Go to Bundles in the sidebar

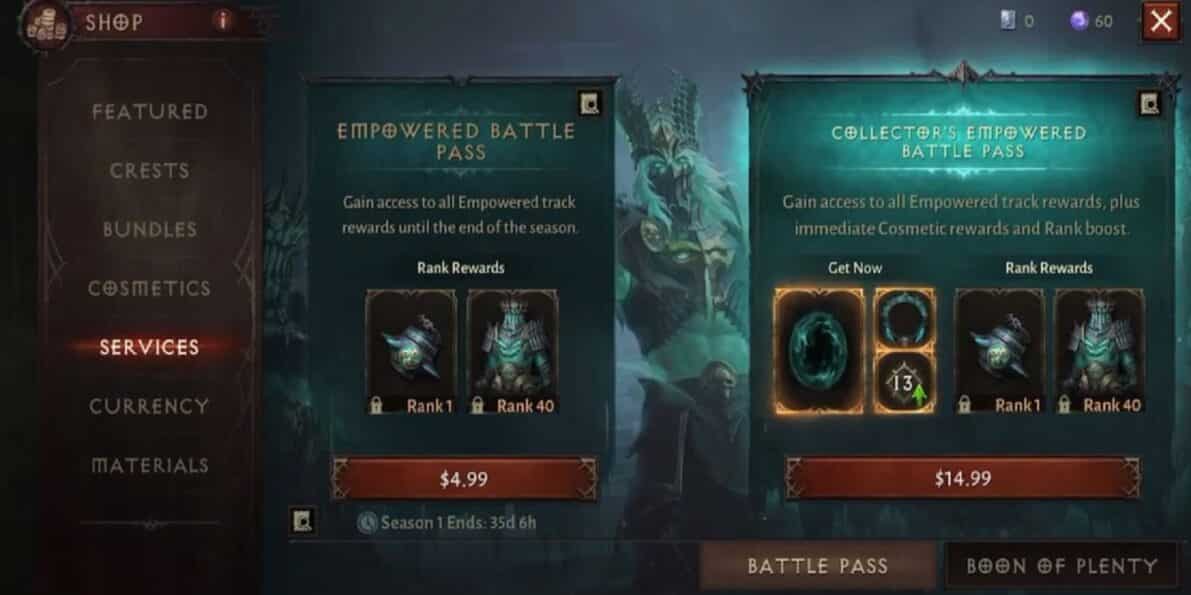pyautogui.click(x=150, y=229)
